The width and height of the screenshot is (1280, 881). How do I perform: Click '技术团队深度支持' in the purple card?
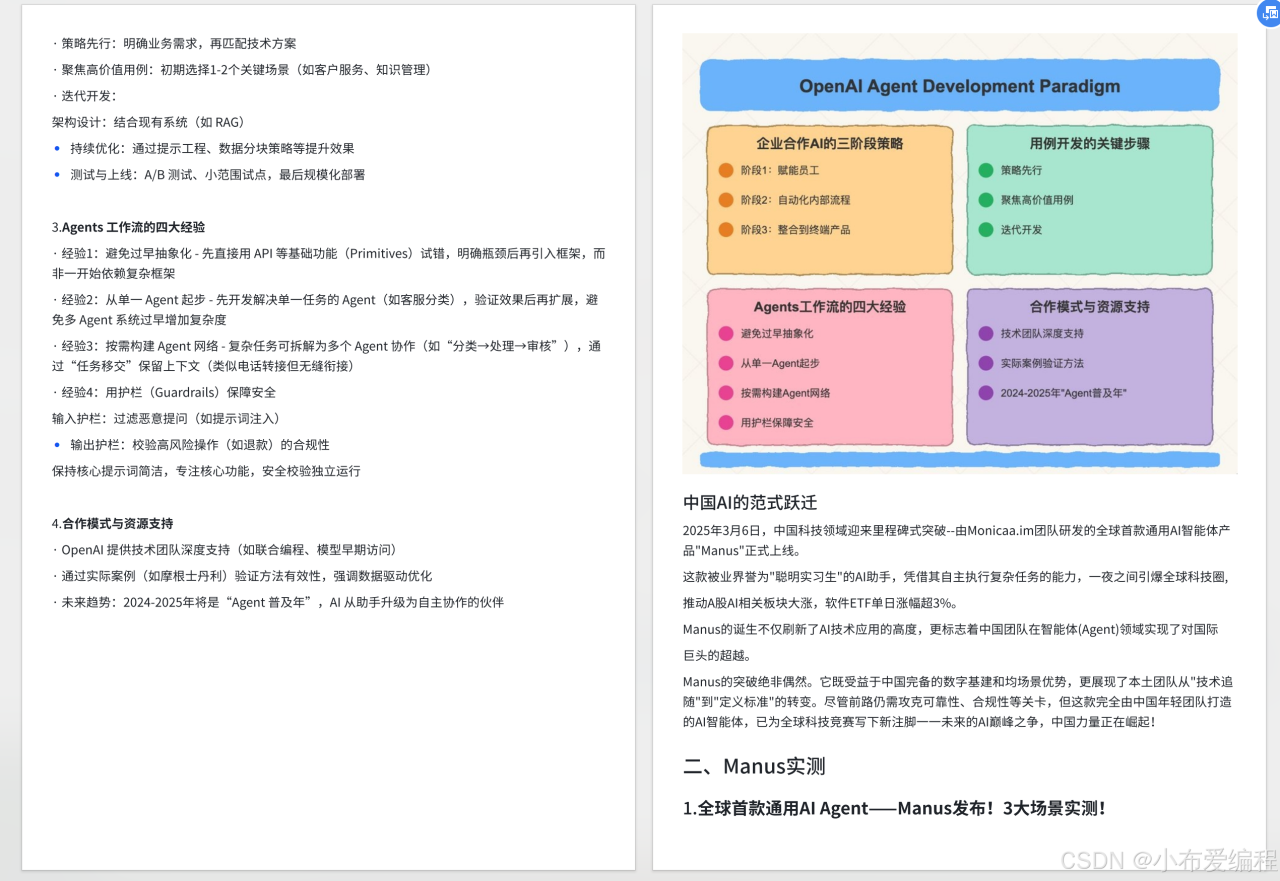click(x=1042, y=333)
